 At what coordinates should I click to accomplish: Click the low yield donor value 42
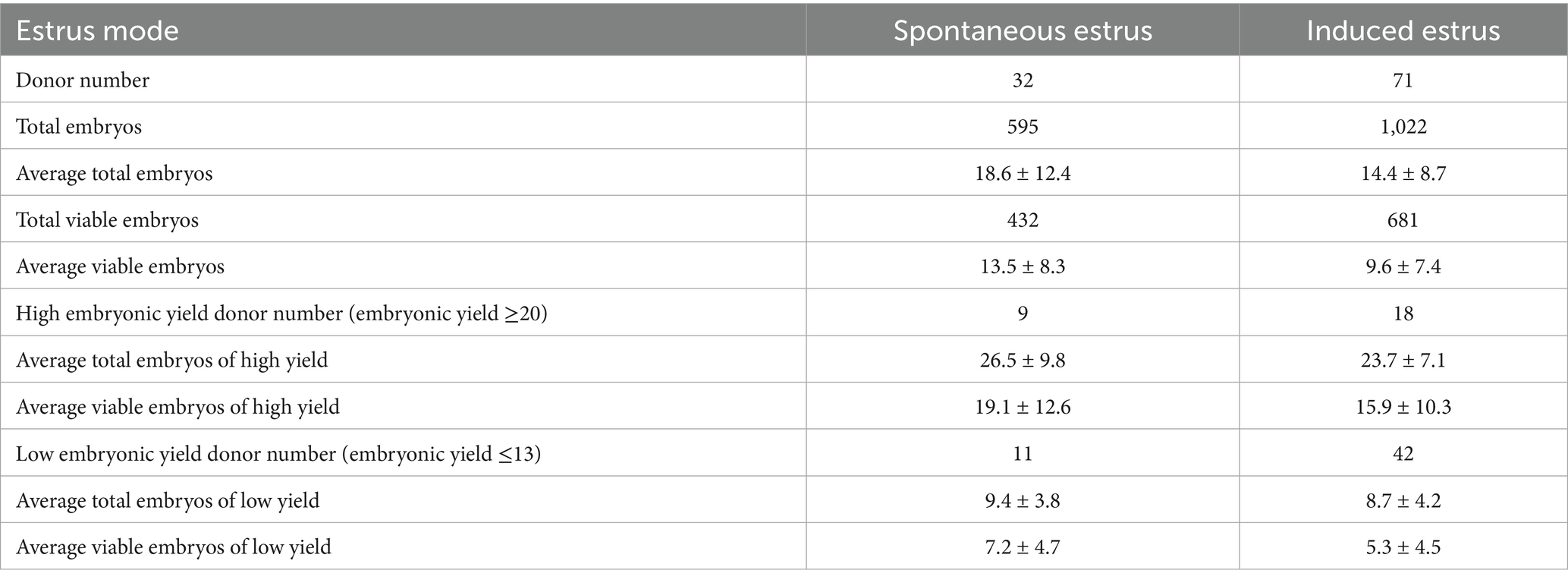tap(1403, 454)
